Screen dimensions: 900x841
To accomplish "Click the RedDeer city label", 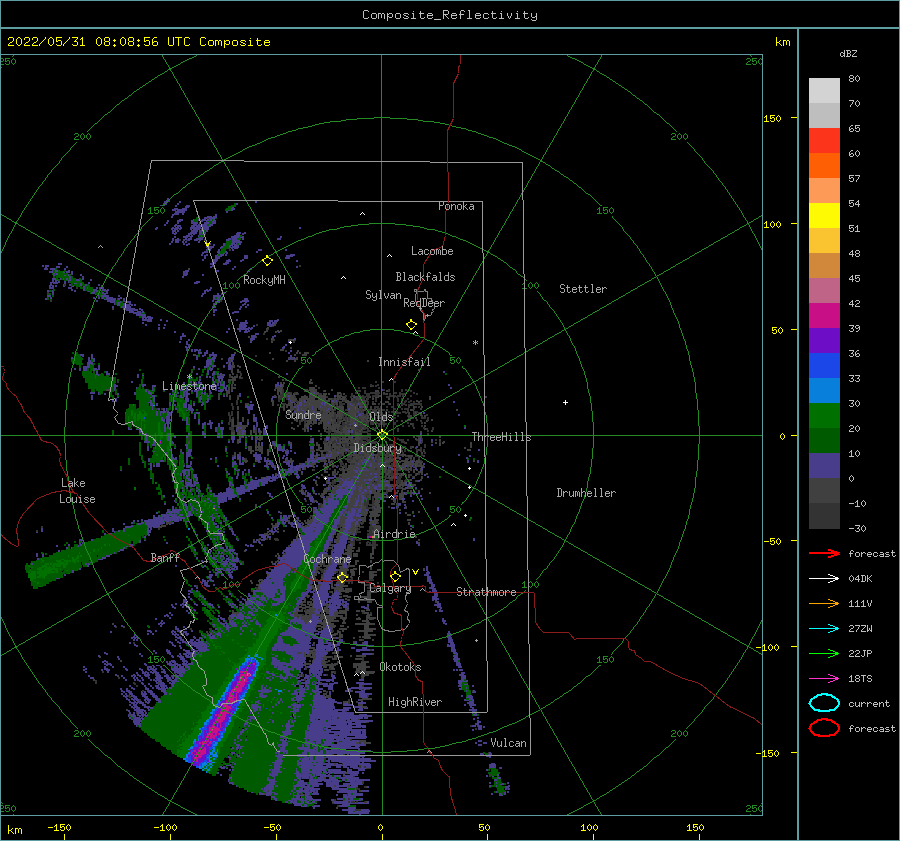I will point(424,303).
